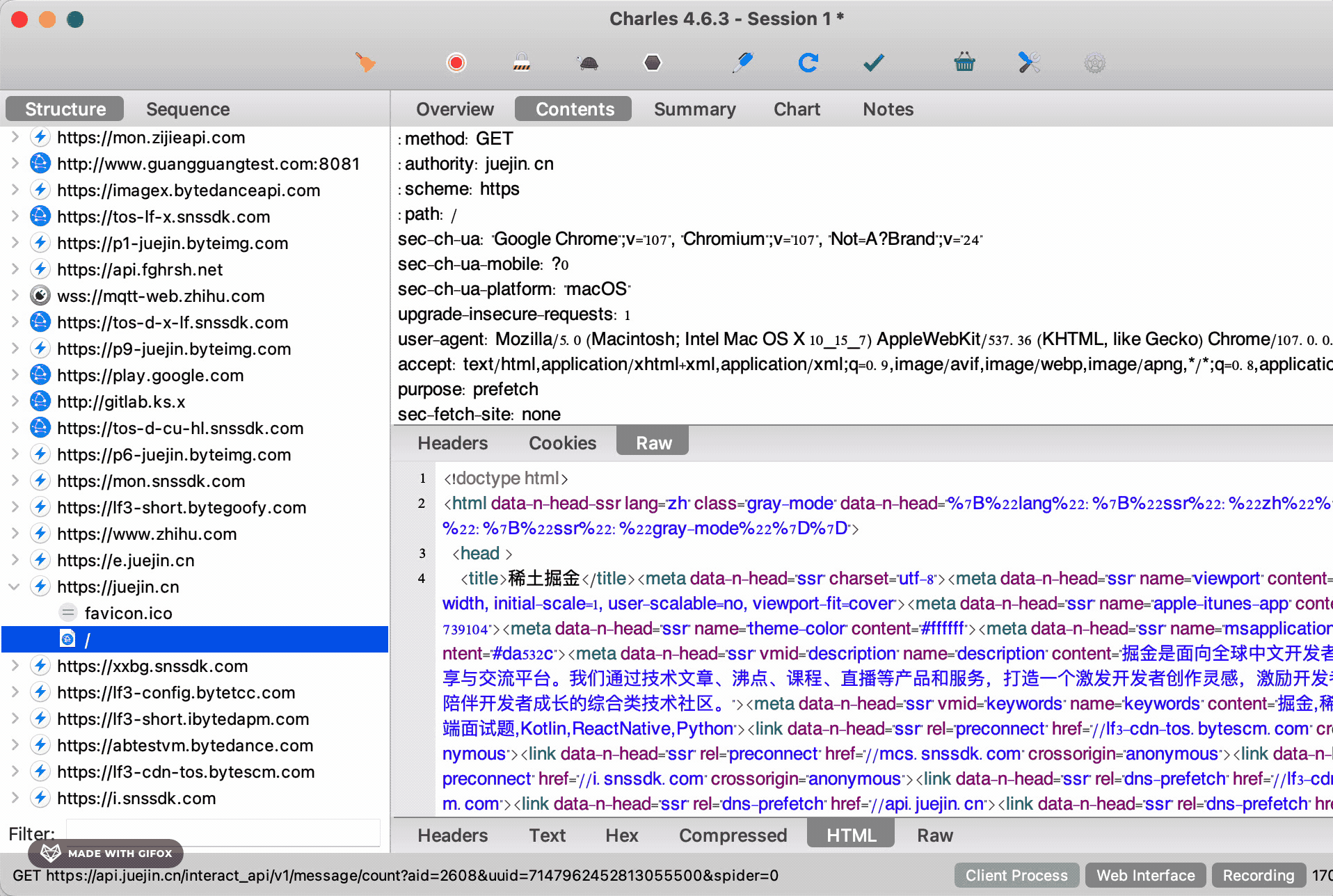
Task: Switch response view to Hex tab
Action: pos(621,835)
